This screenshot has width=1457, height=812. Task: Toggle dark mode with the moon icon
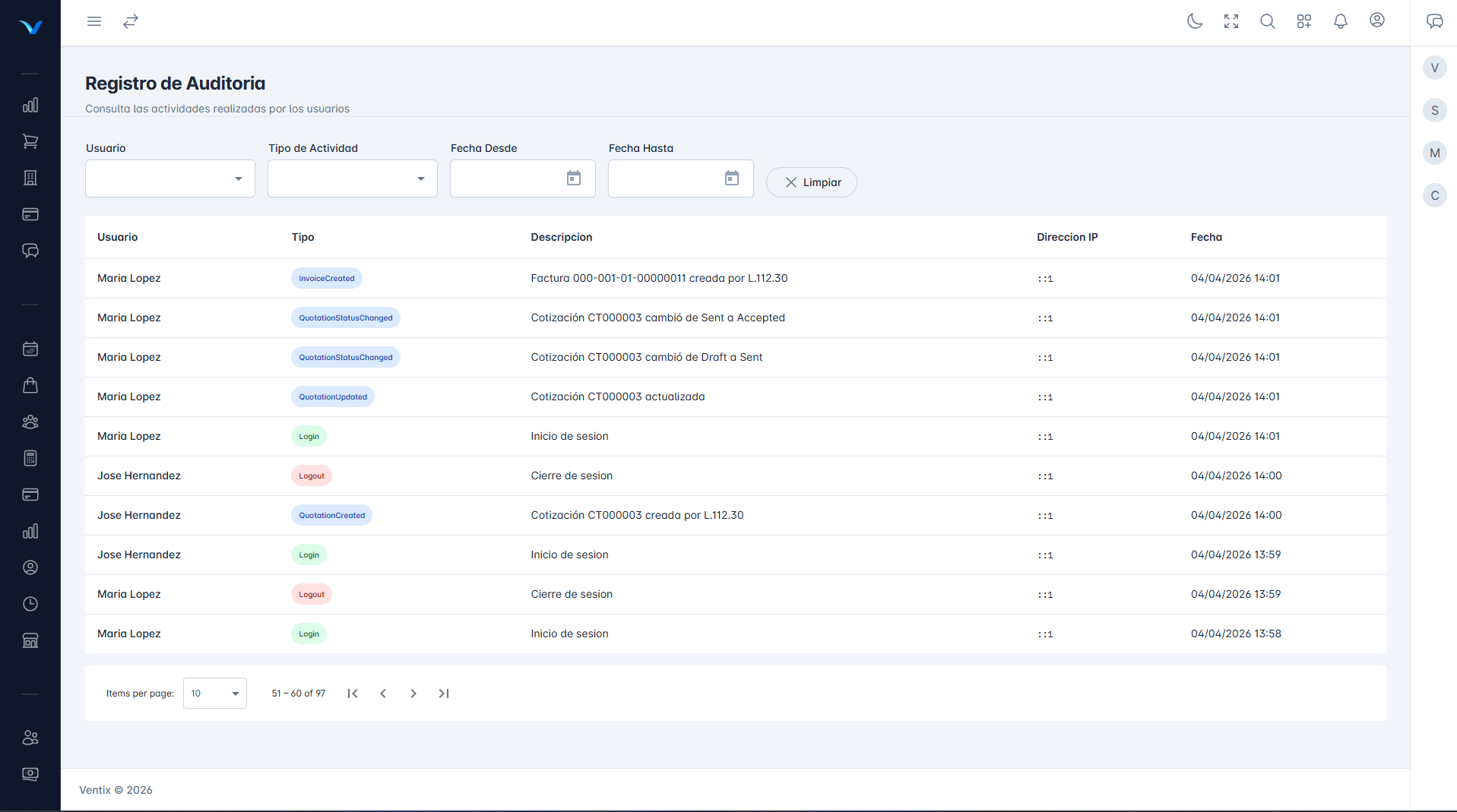point(1195,21)
